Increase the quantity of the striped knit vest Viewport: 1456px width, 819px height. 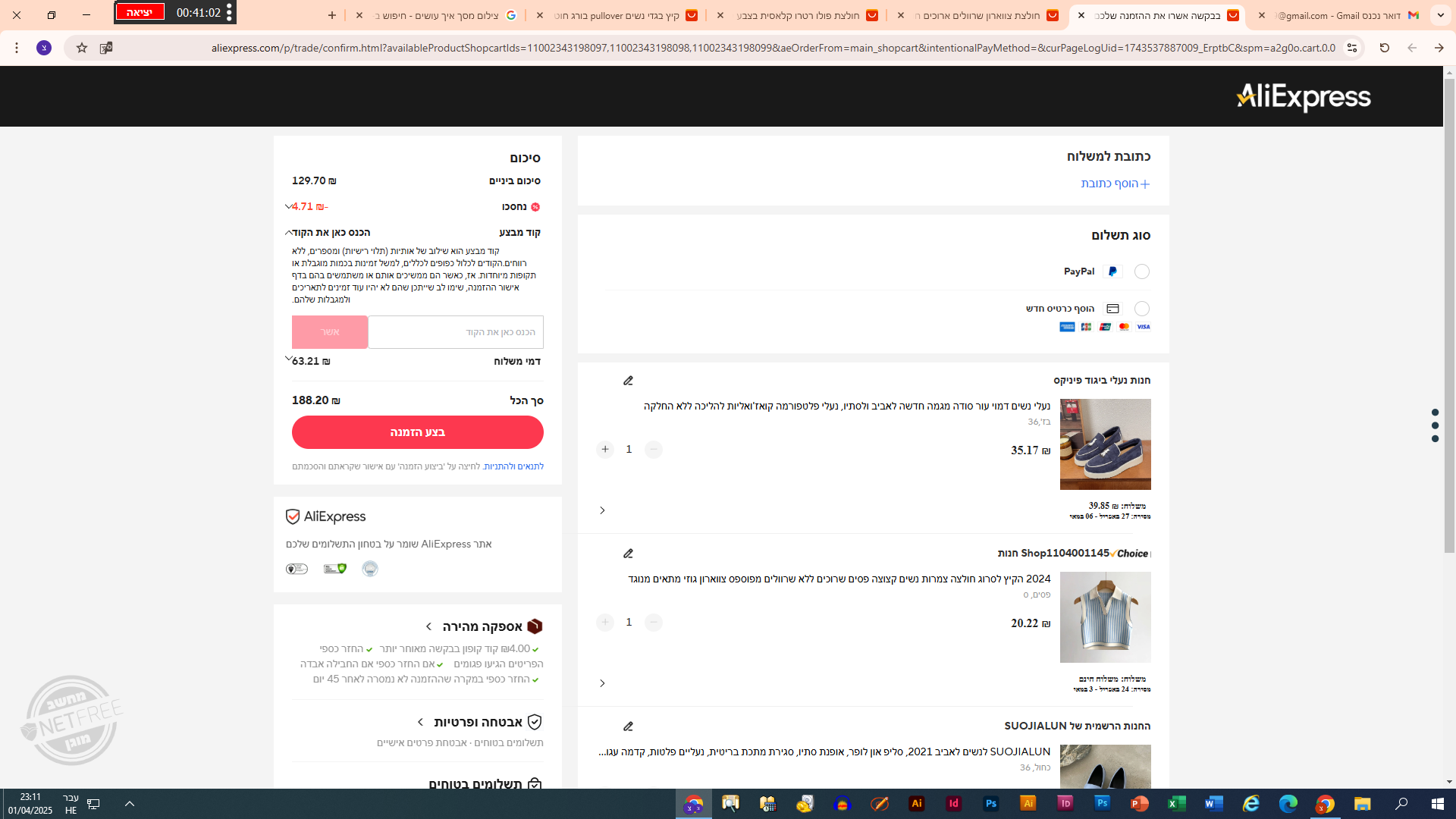point(604,623)
